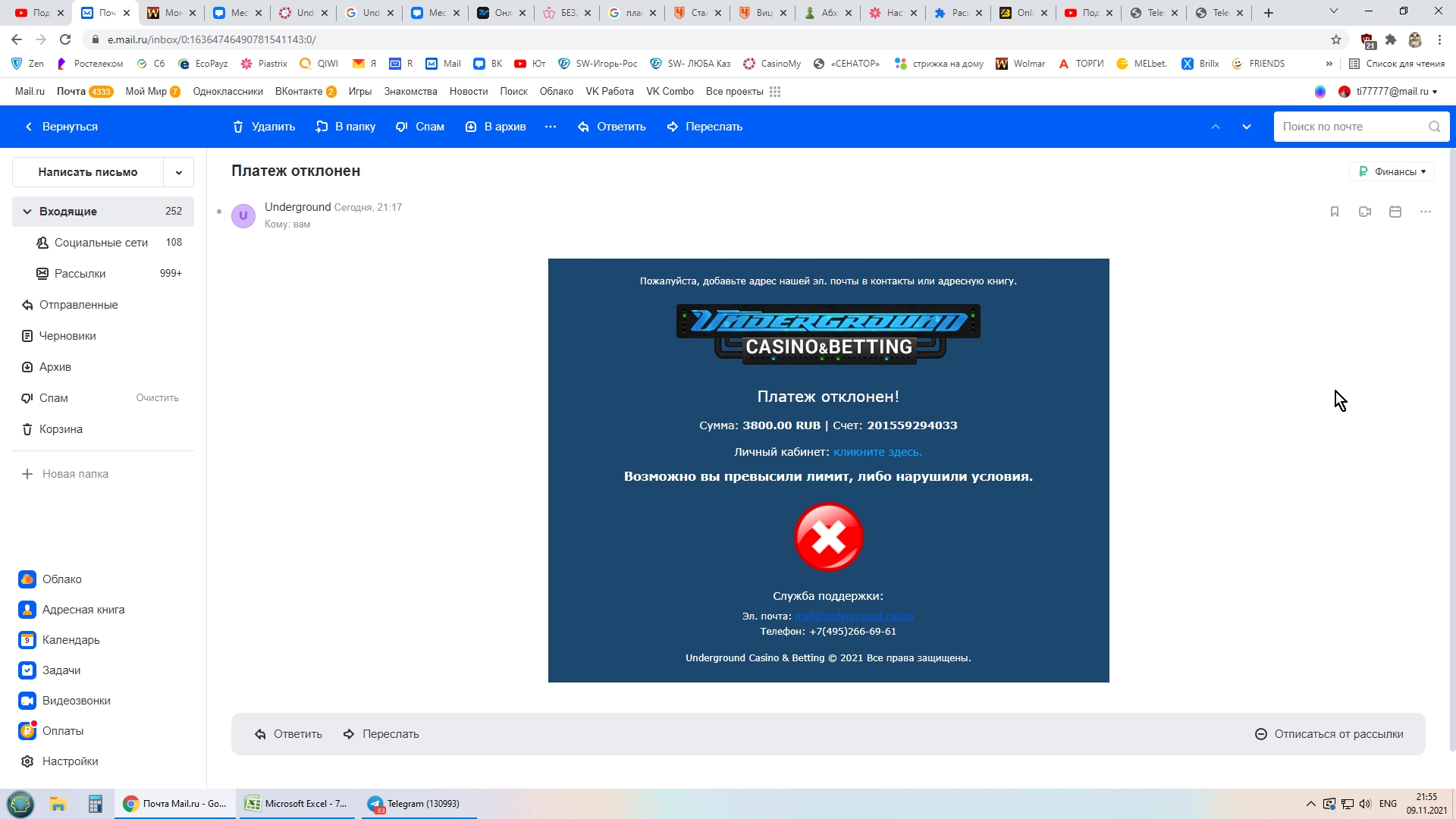This screenshot has height=819, width=1456.
Task: Bookmark this page with the star icon
Action: (x=1336, y=39)
